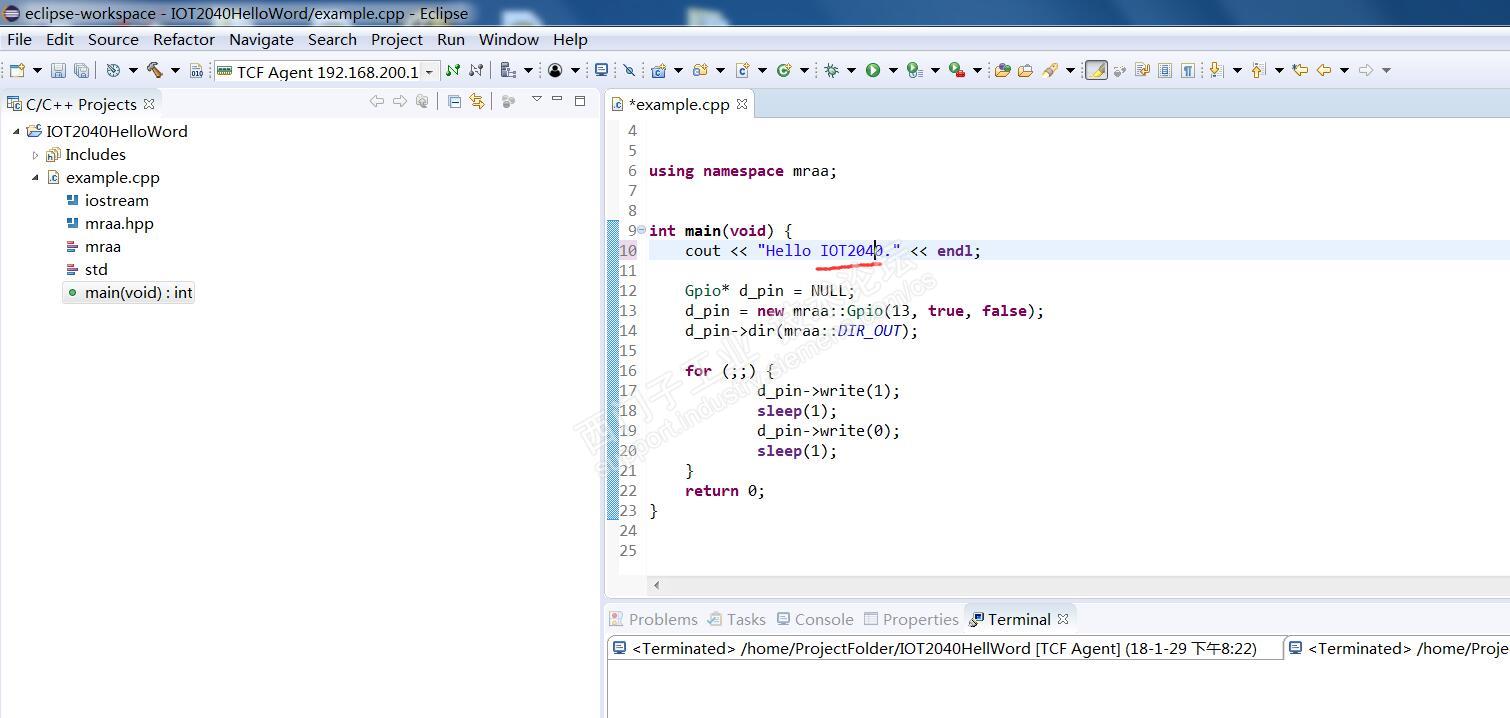Open dropdown next to Build hammer

pyautogui.click(x=175, y=70)
